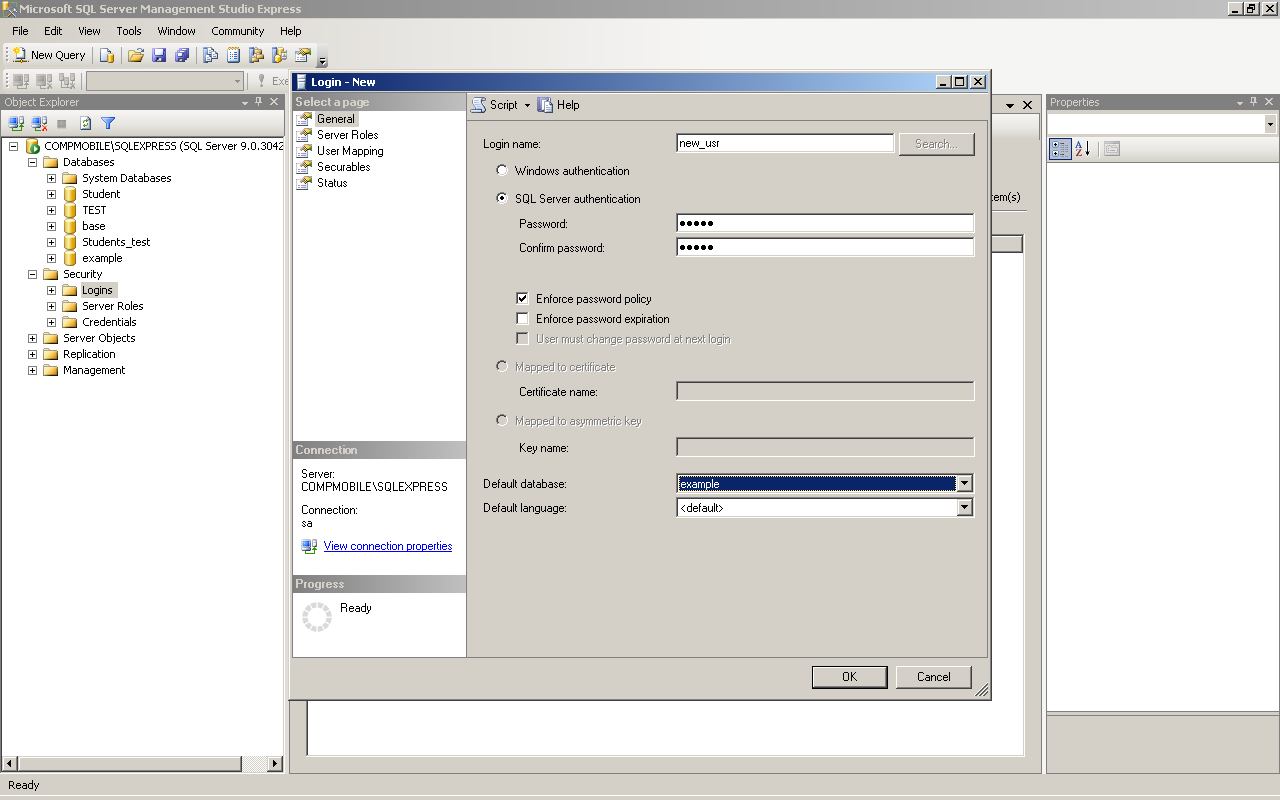Select Credentials folder in Object Explorer
1280x800 pixels.
pos(109,322)
